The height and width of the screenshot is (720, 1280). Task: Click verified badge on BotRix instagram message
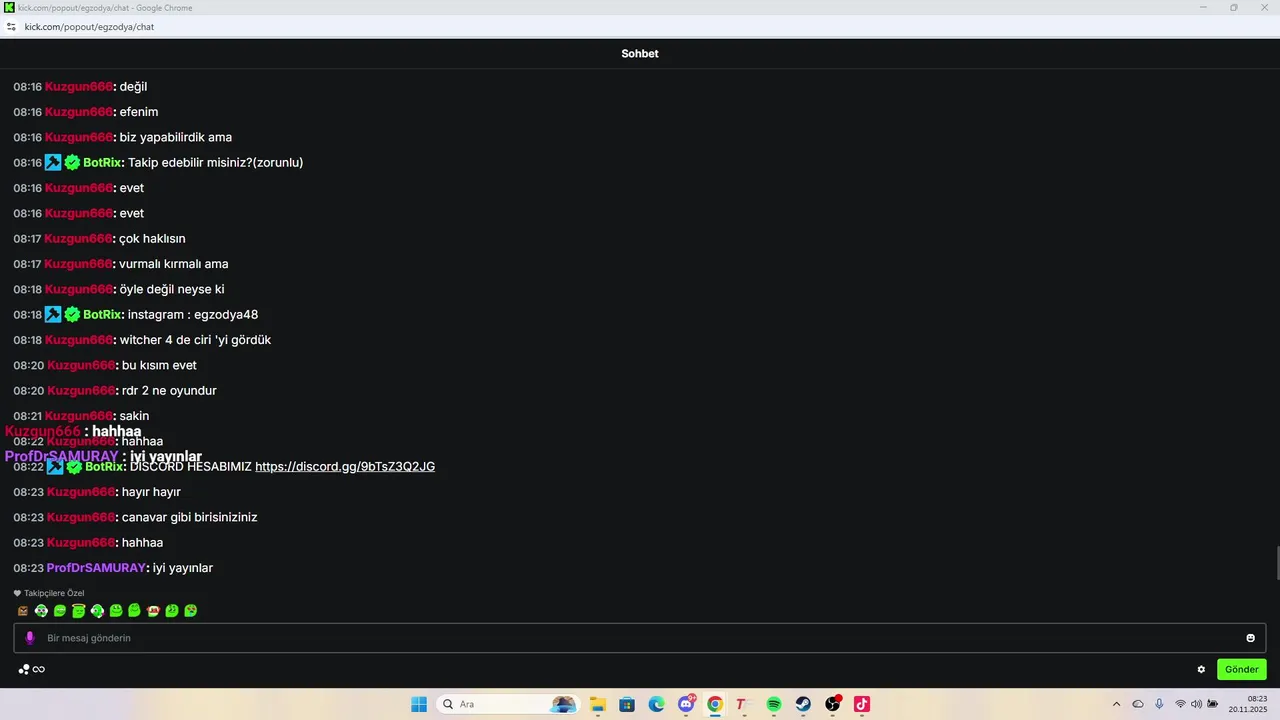click(72, 314)
